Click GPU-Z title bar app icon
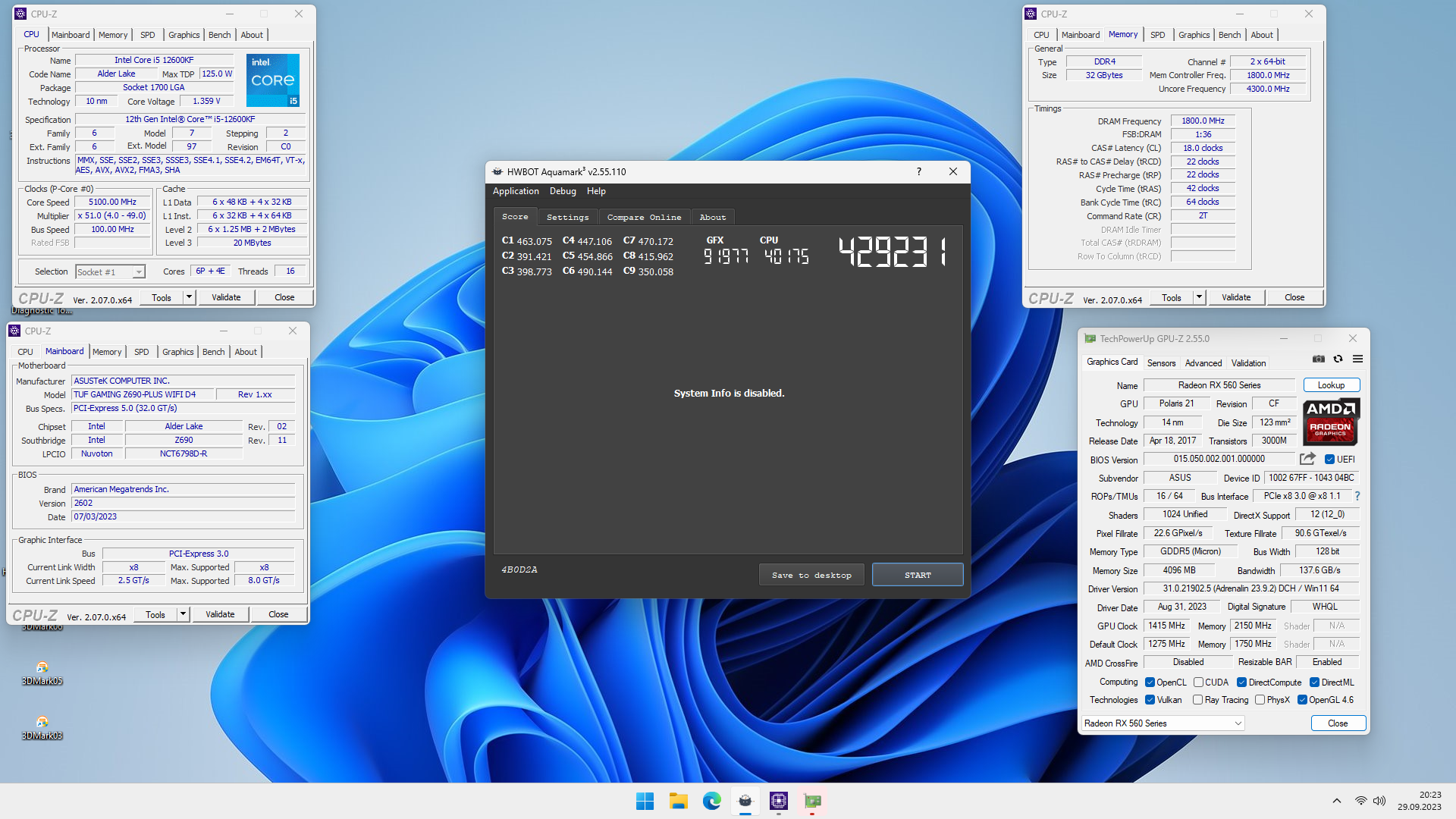1456x819 pixels. [1090, 338]
